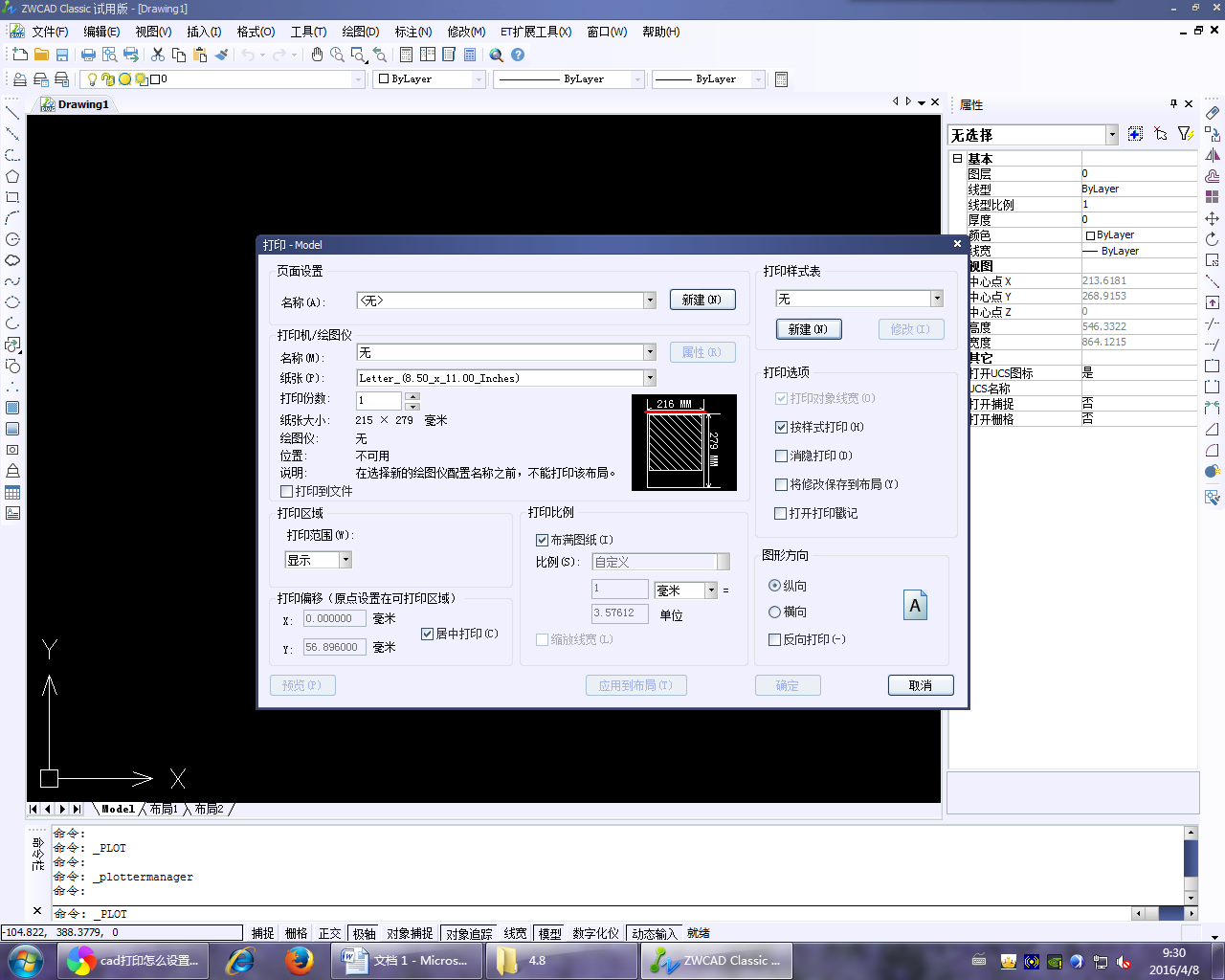The height and width of the screenshot is (980, 1225).
Task: Select the Polygon drawing tool
Action: [x=12, y=176]
